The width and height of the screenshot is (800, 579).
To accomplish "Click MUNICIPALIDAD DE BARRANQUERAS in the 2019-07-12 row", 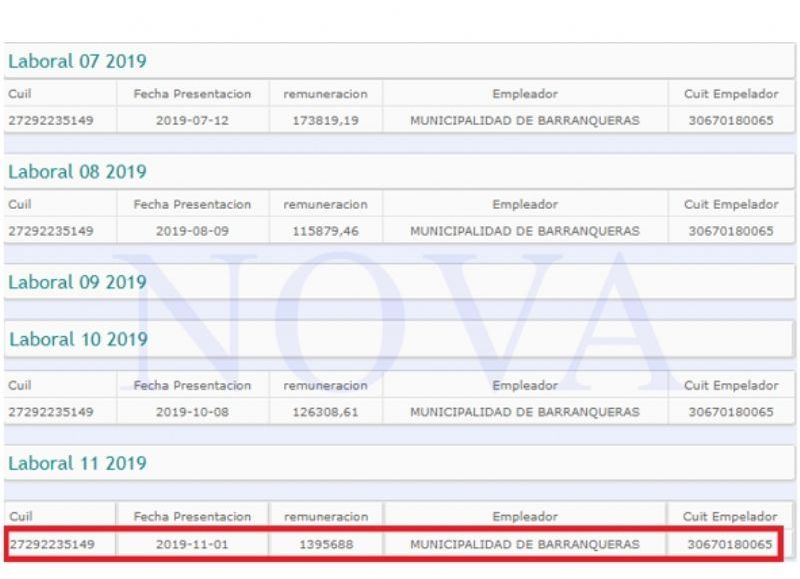I will 525,121.
